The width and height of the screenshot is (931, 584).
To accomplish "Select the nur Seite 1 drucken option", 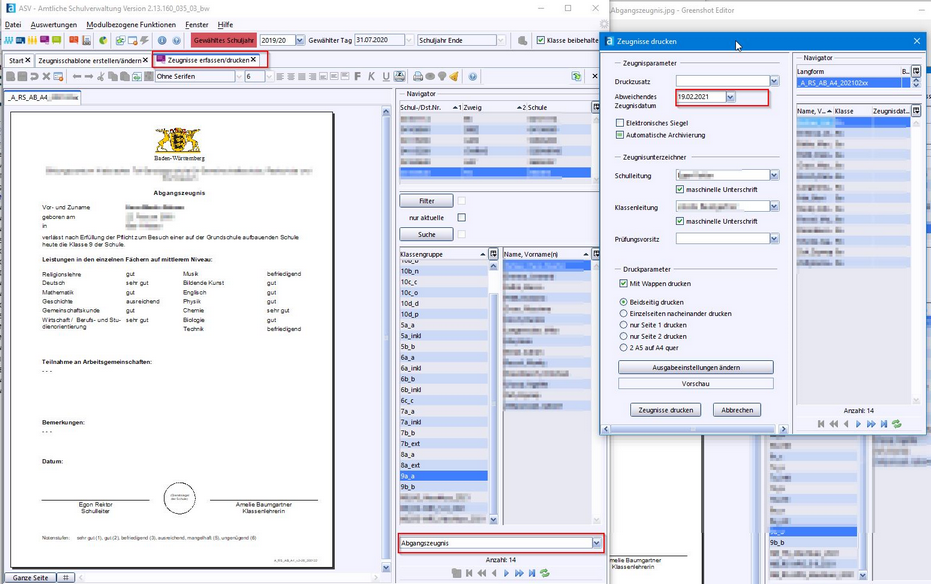I will tap(624, 325).
